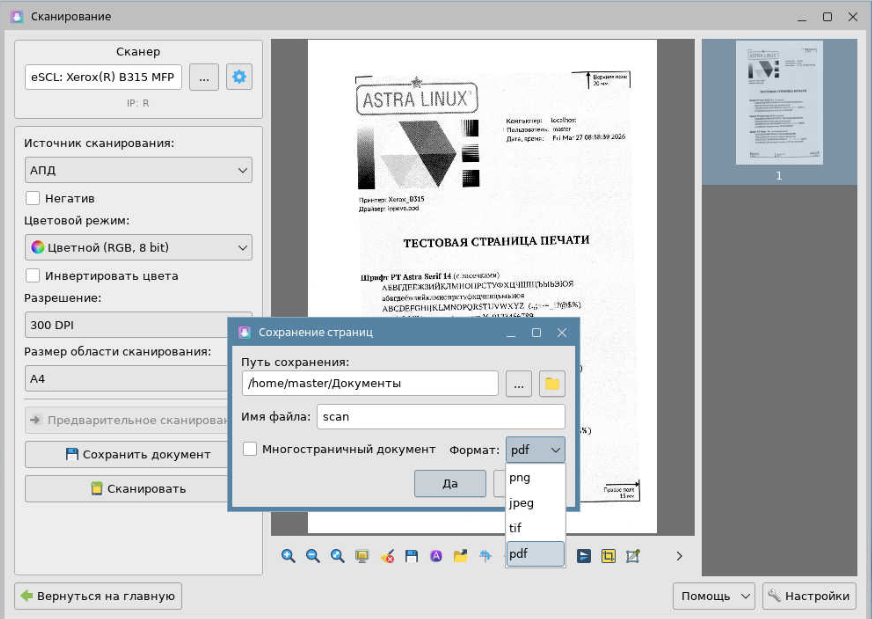Expand the Цветовой режим combo box
The width and height of the screenshot is (872, 619).
click(138, 248)
